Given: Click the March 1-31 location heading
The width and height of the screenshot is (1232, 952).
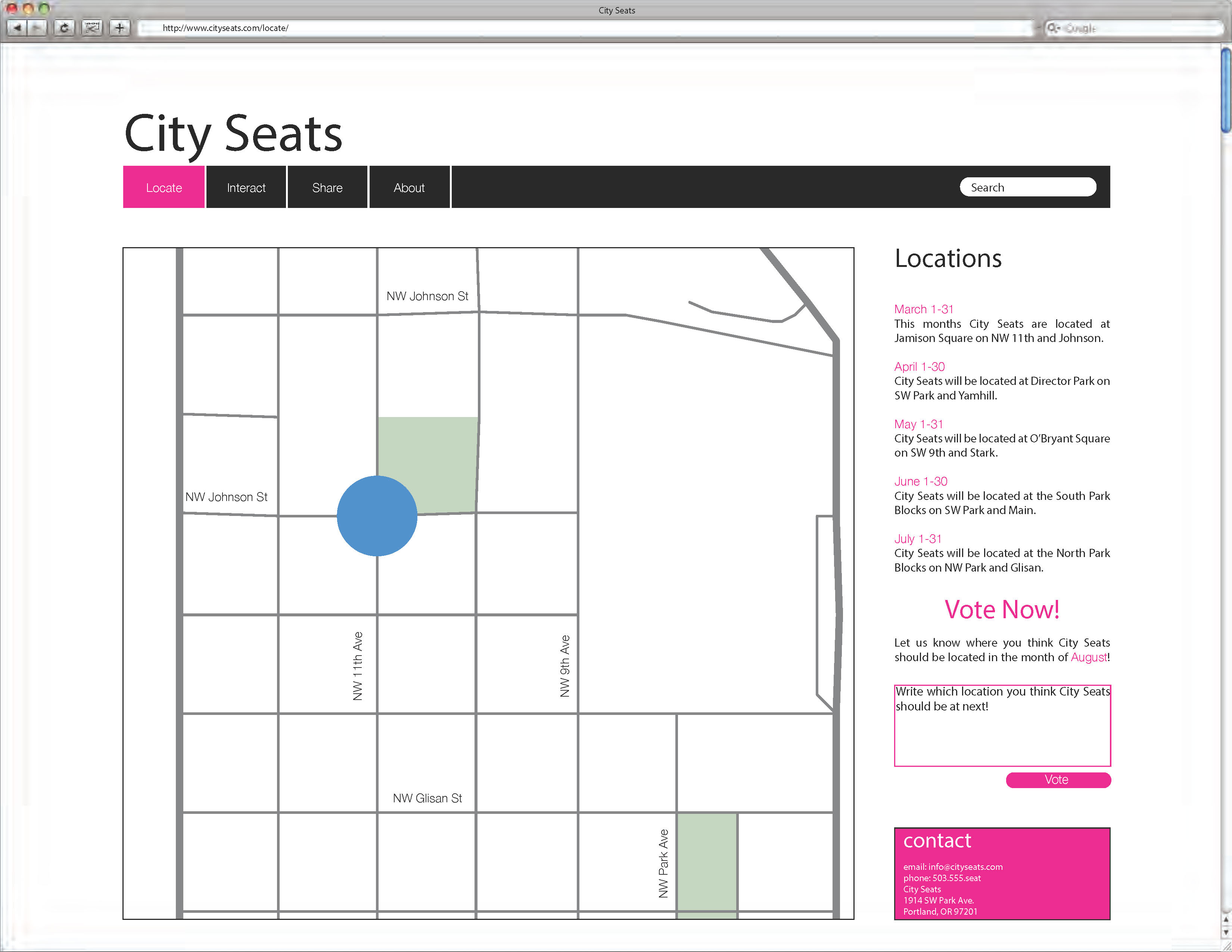Looking at the screenshot, I should click(923, 309).
